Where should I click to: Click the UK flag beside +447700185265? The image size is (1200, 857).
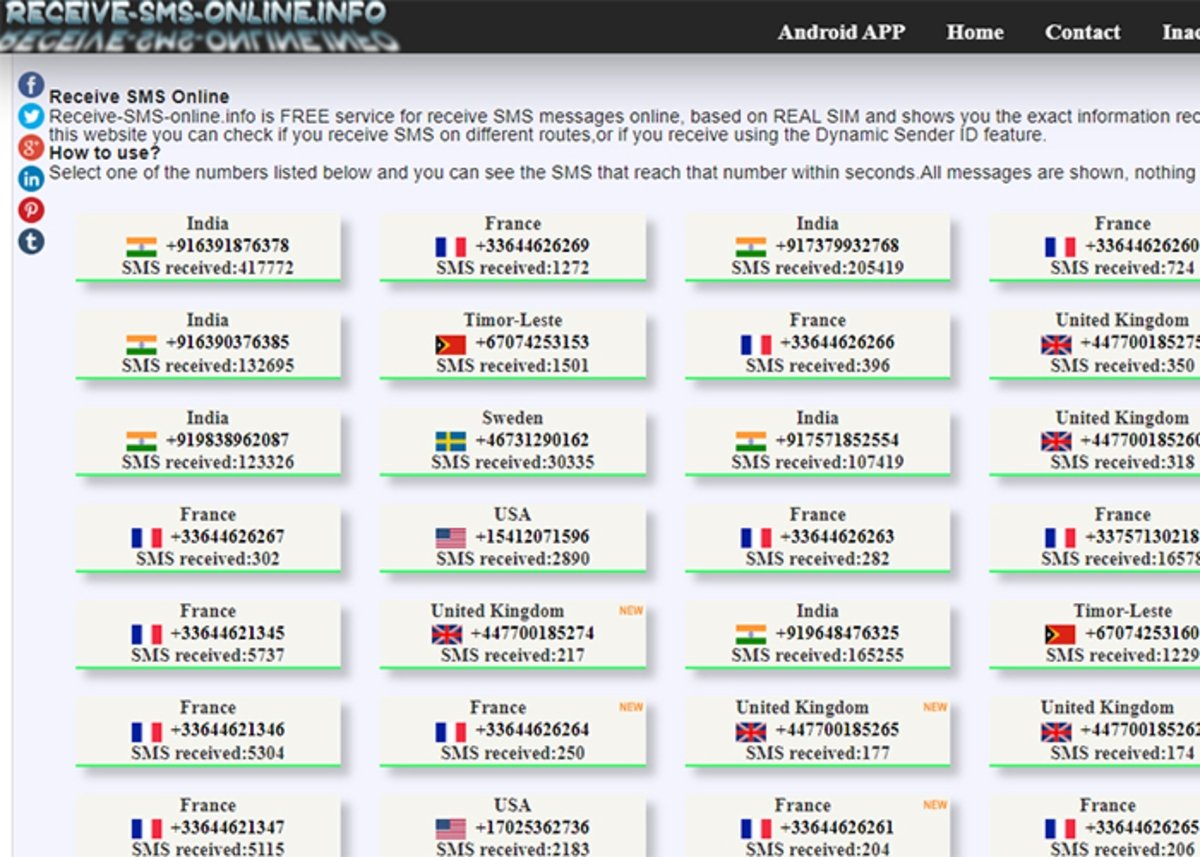point(751,731)
